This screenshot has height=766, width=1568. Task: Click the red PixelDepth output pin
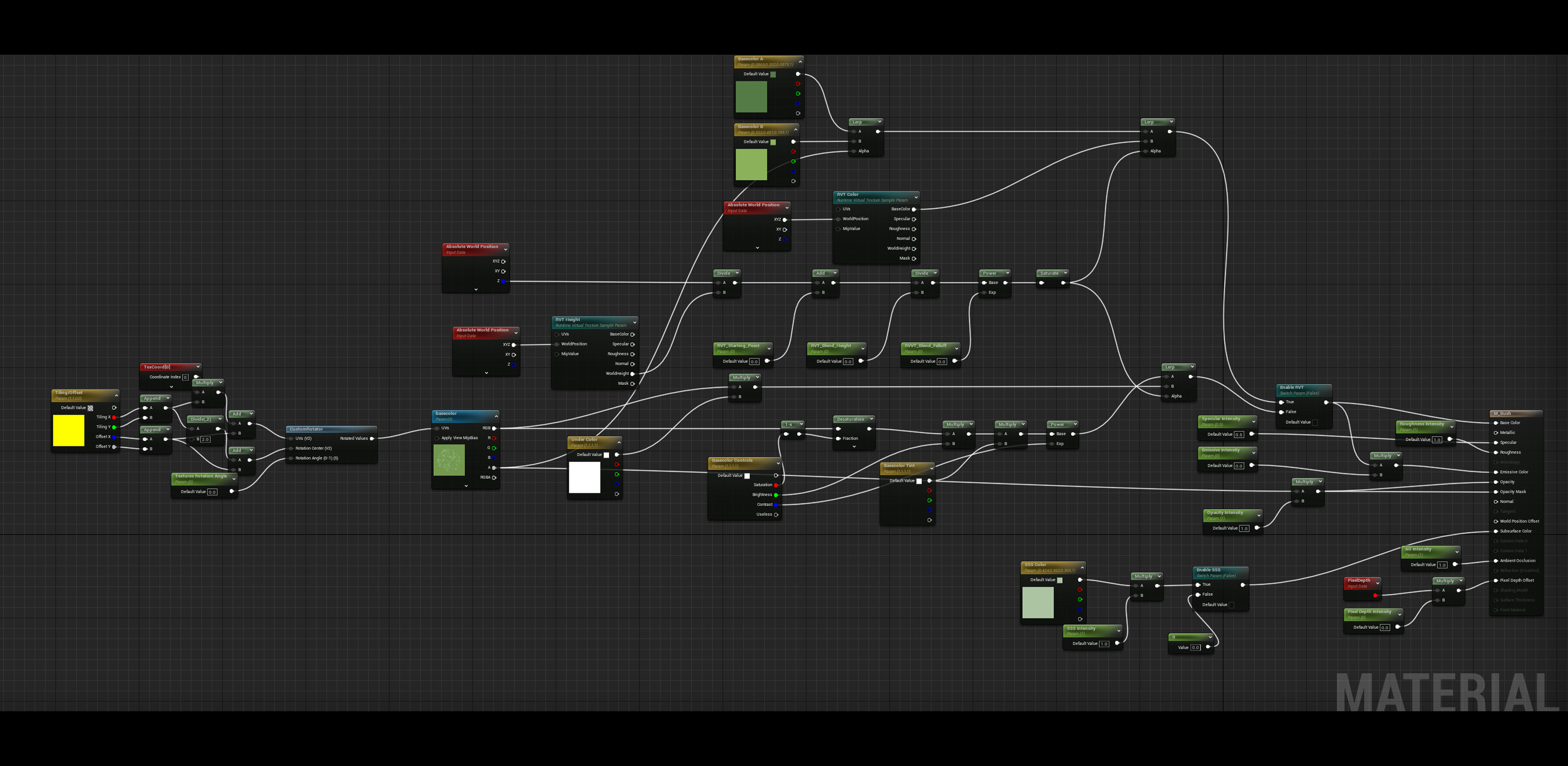coord(1375,596)
